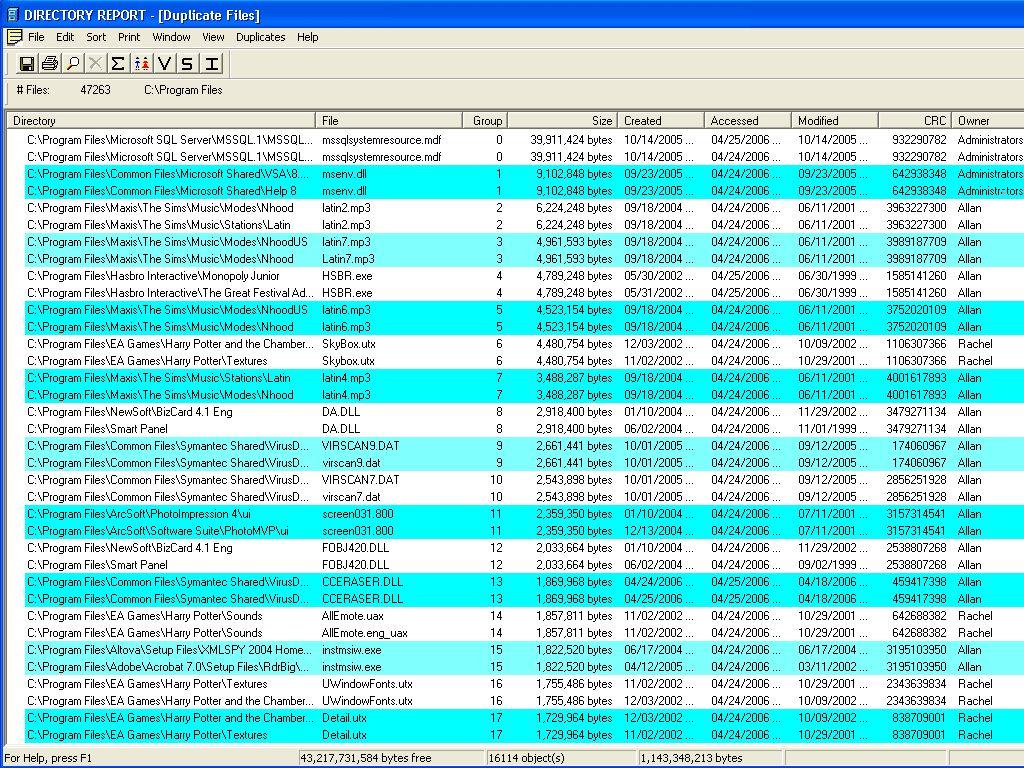Sort by the Modified column header
This screenshot has height=768, width=1024.
[834, 121]
